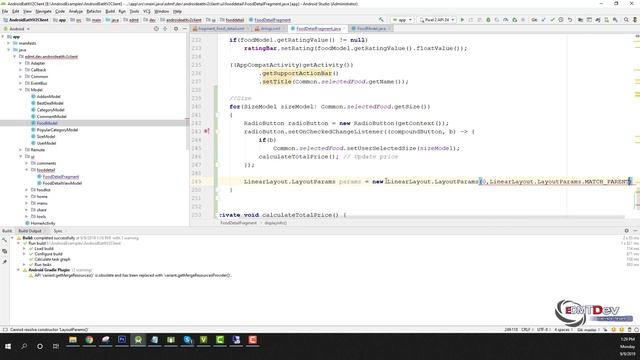Select the Sync tab in Build panel
This screenshot has width=640, height=360.
pos(58,231)
